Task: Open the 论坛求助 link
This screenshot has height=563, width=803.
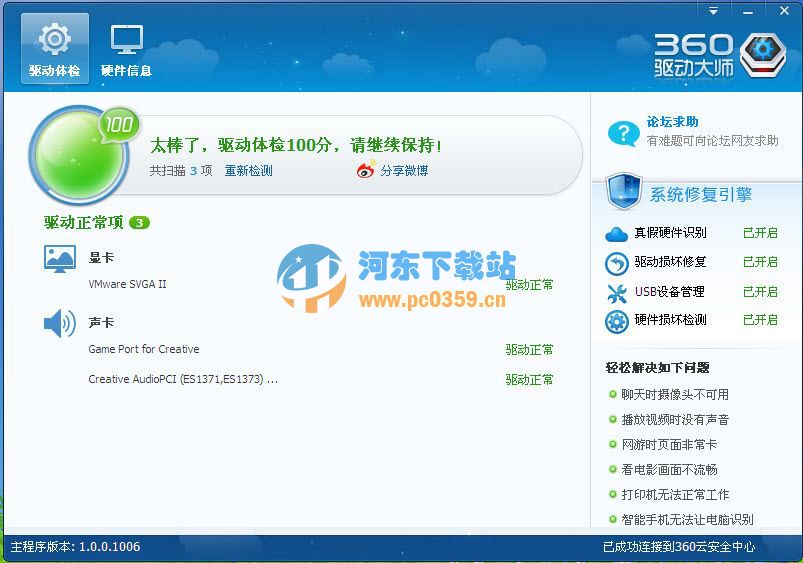Action: point(672,122)
